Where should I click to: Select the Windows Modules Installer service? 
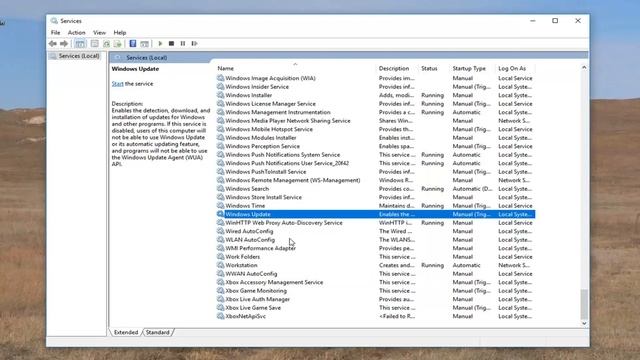coord(376,138)
